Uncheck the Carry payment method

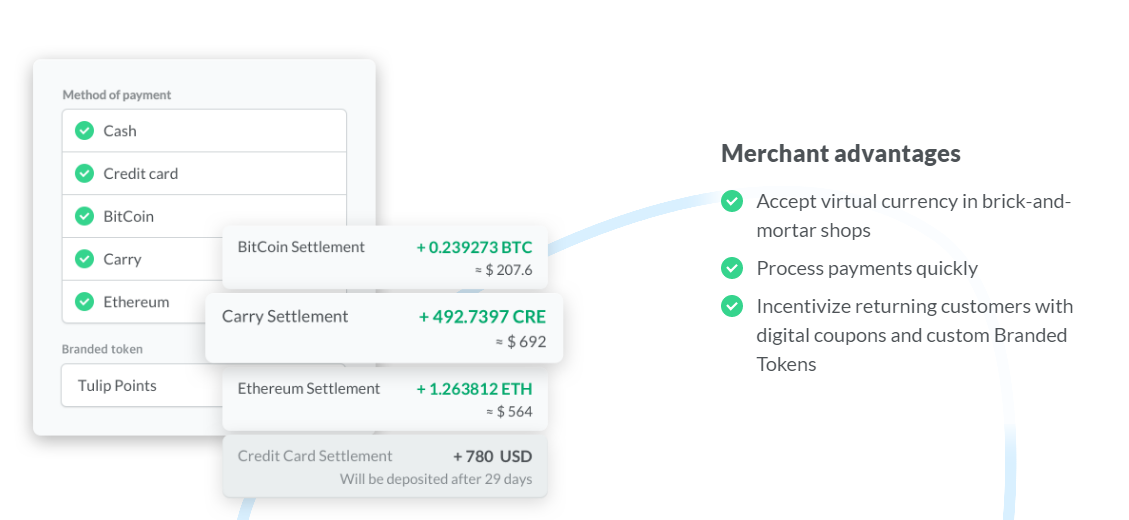[84, 259]
